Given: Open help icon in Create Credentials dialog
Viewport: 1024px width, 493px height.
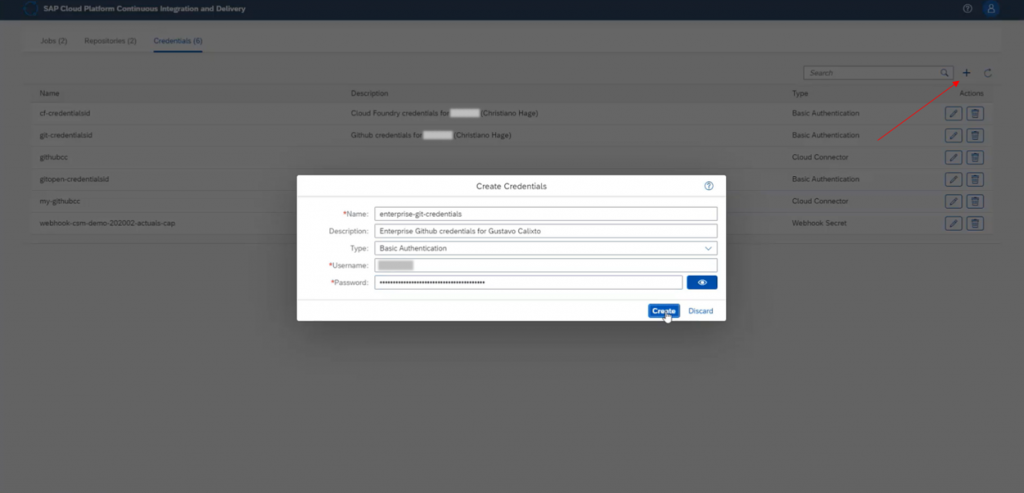Looking at the screenshot, I should 709,186.
